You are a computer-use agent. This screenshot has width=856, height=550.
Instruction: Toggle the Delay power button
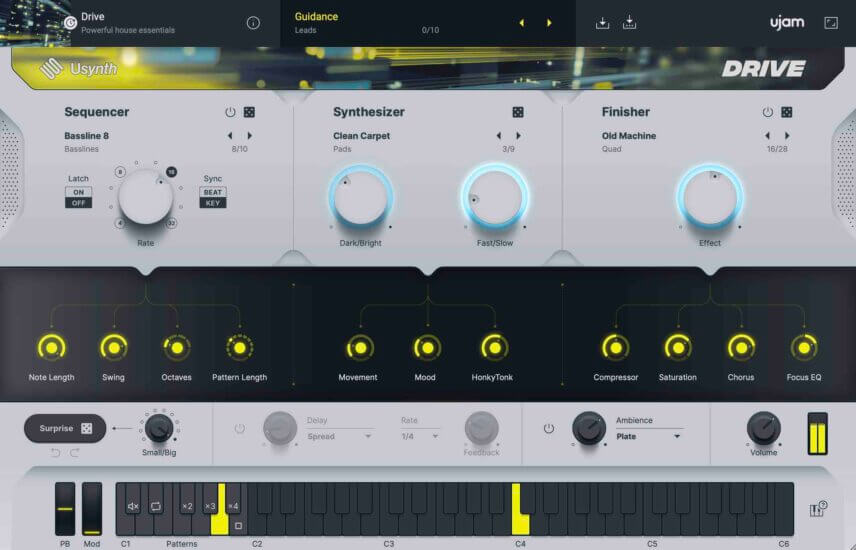tap(240, 428)
